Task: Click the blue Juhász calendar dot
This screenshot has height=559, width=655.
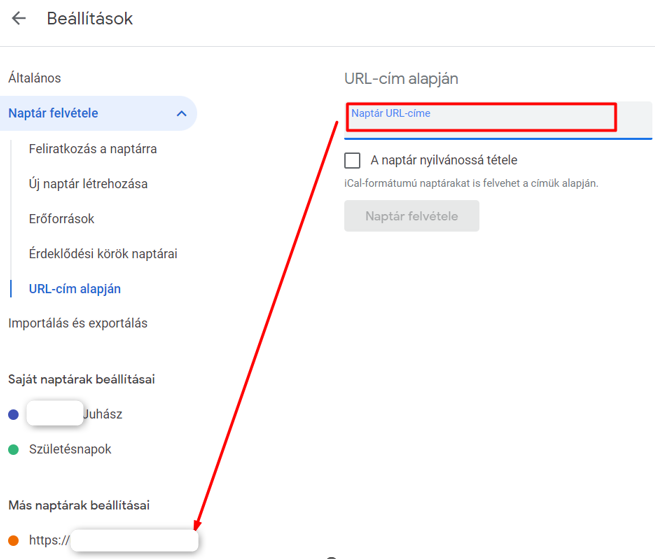Action: pos(13,414)
